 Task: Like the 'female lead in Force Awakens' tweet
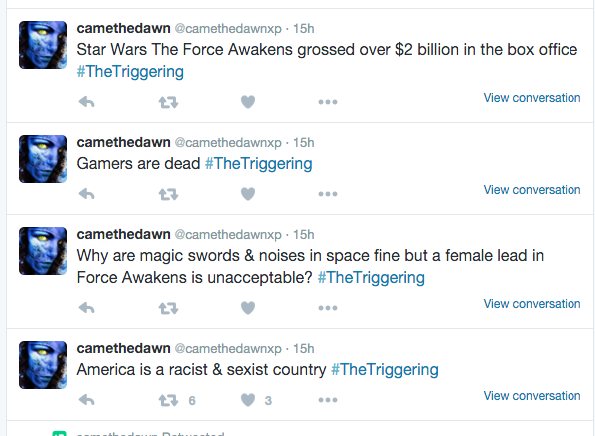coord(248,308)
